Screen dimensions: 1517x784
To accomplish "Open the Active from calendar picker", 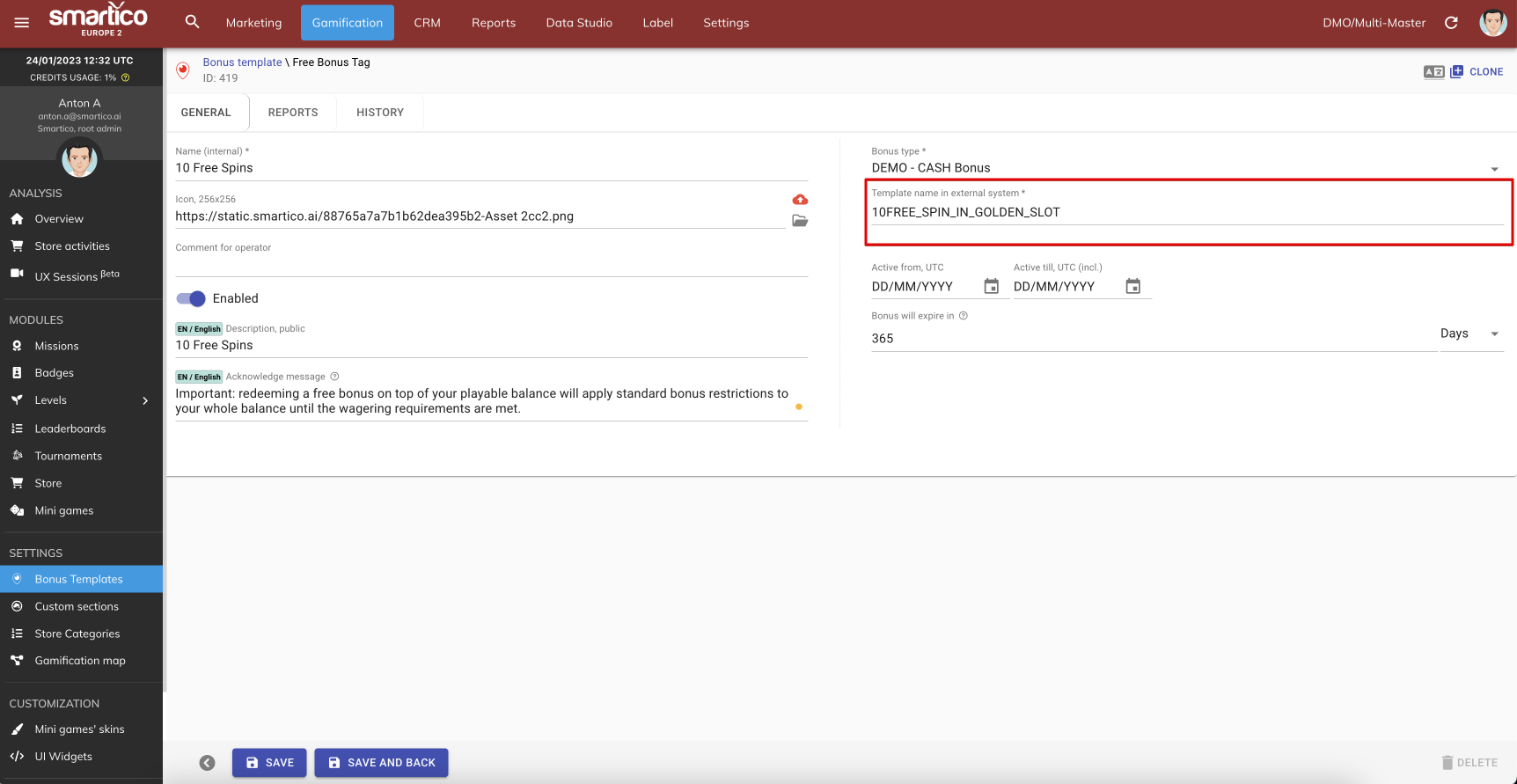I will [991, 286].
